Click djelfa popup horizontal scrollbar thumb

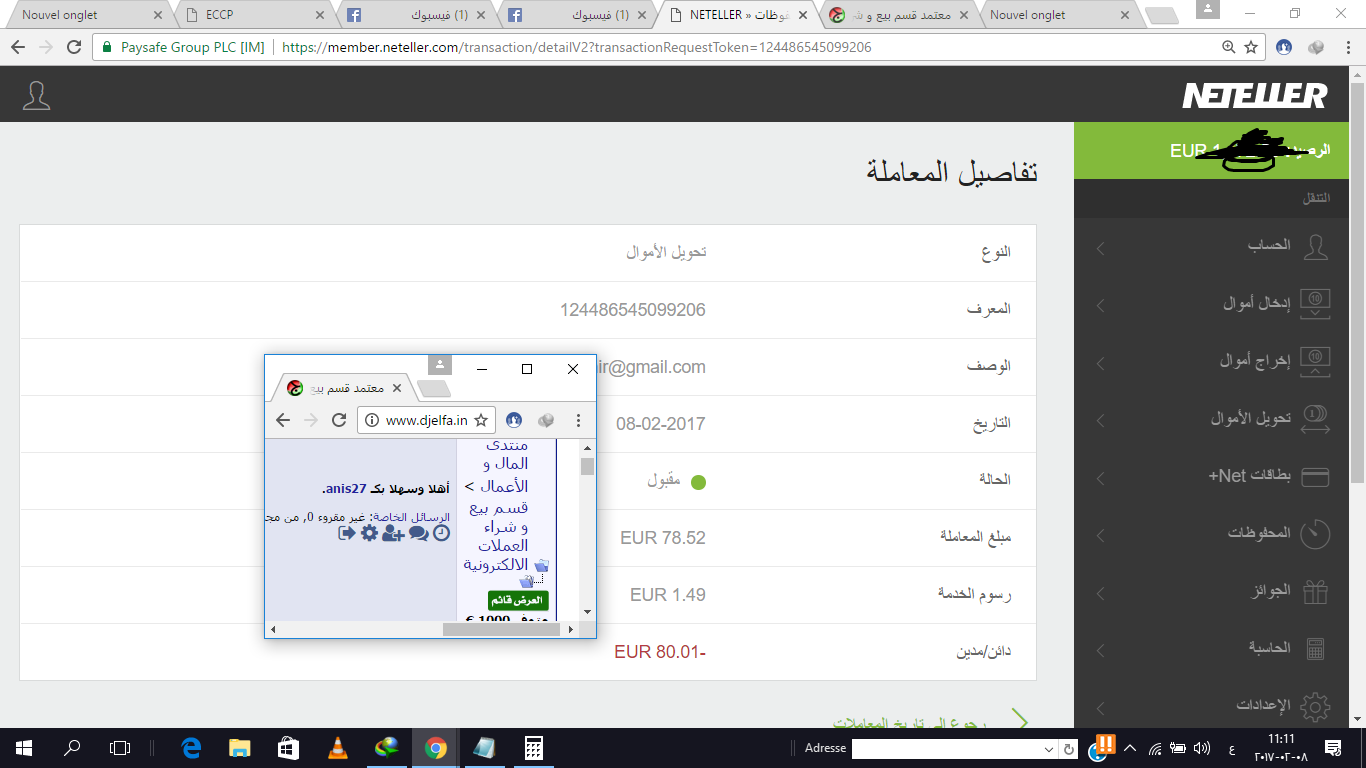point(503,629)
